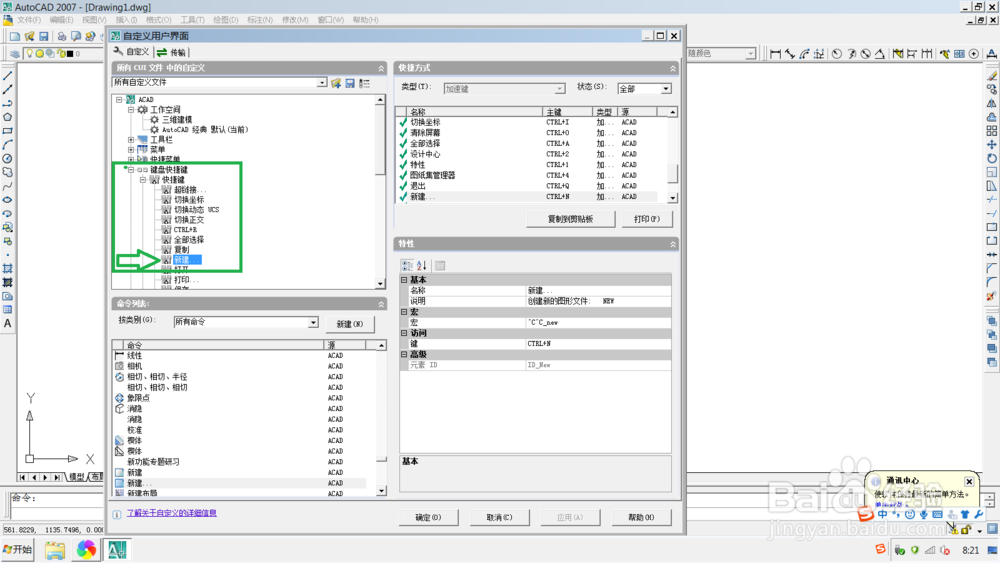Click the 取消(C) button
This screenshot has height=563, width=1000.
click(x=499, y=517)
